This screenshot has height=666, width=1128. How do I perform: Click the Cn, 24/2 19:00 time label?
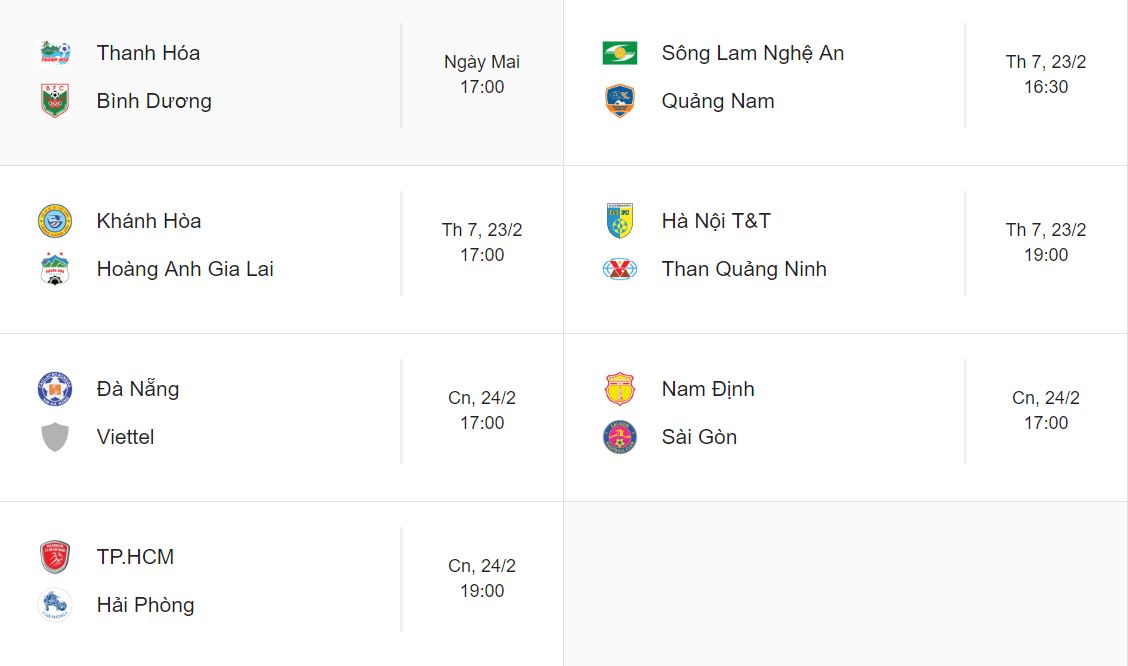point(482,578)
